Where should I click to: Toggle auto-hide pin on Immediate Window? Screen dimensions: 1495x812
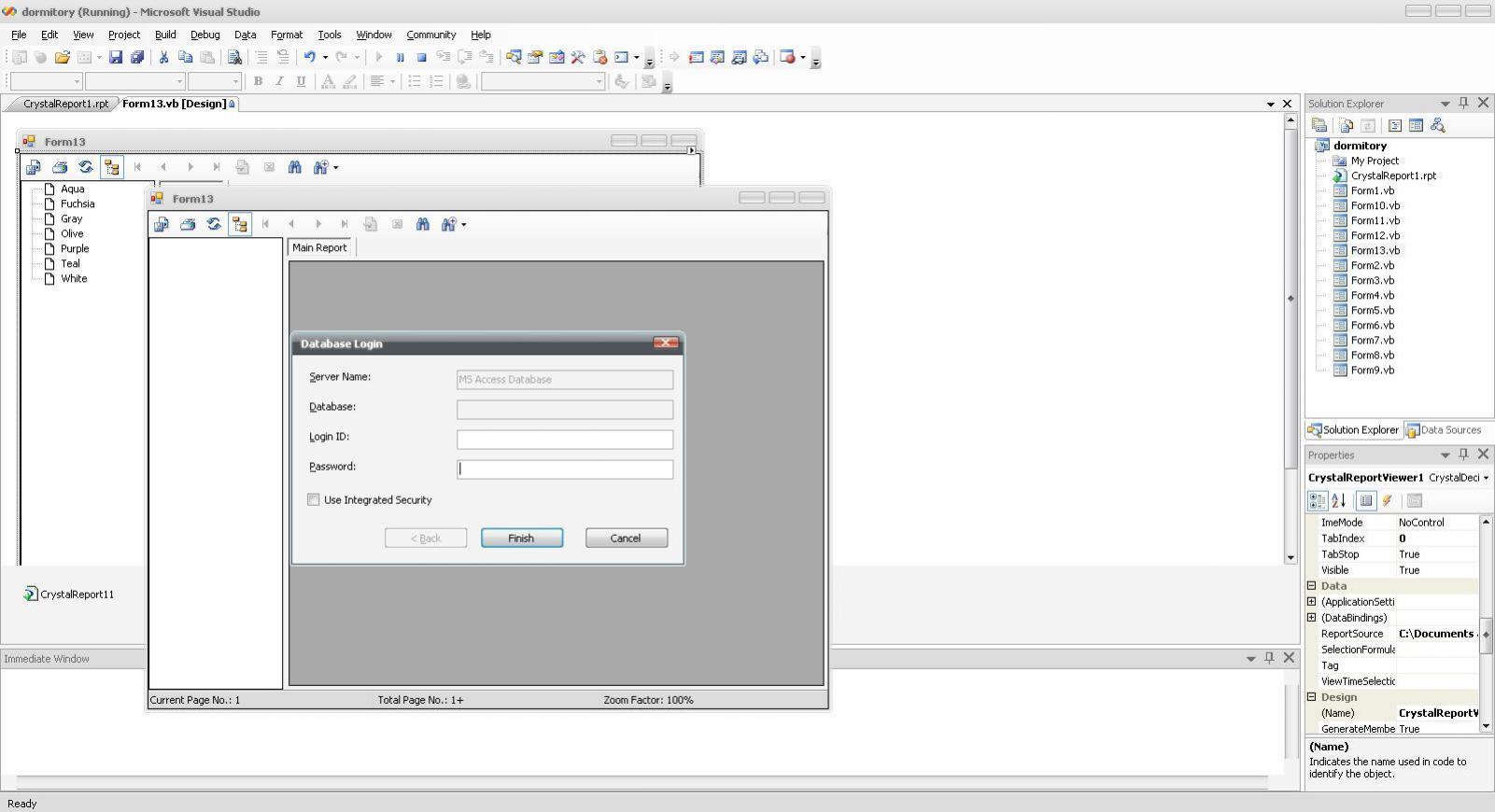coord(1269,658)
